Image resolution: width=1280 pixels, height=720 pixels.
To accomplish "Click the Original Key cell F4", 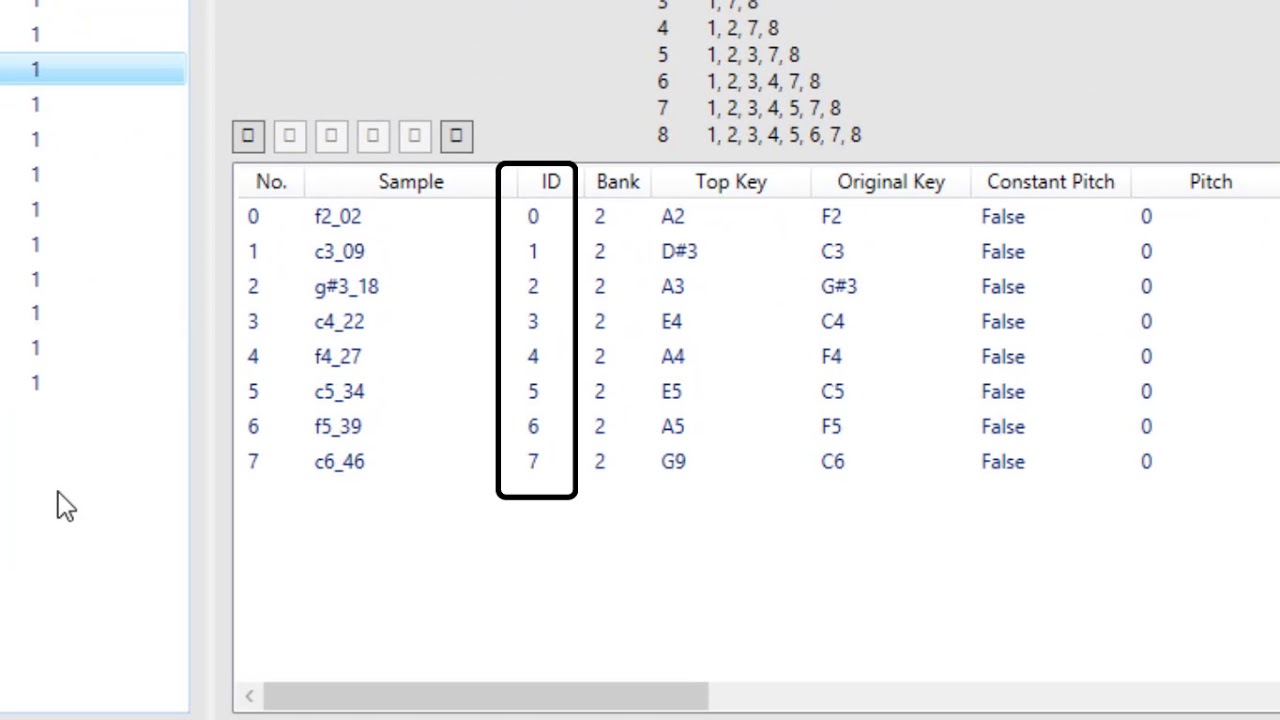I will (831, 357).
